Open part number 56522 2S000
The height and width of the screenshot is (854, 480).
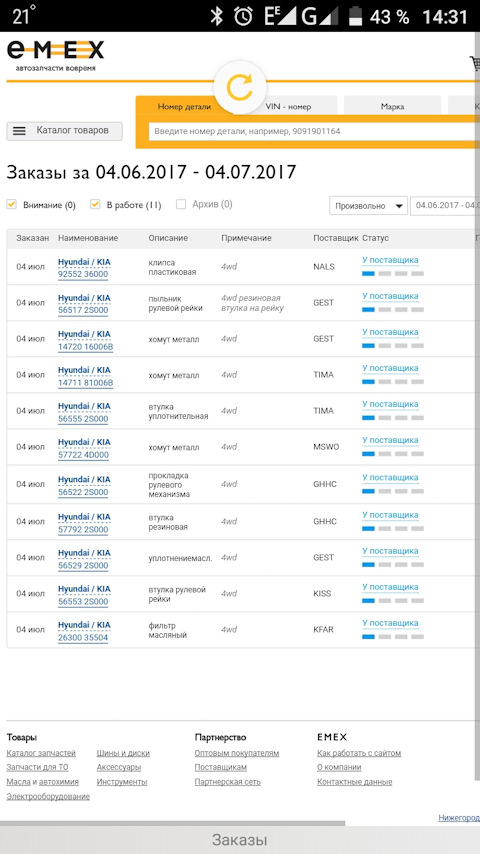83,492
